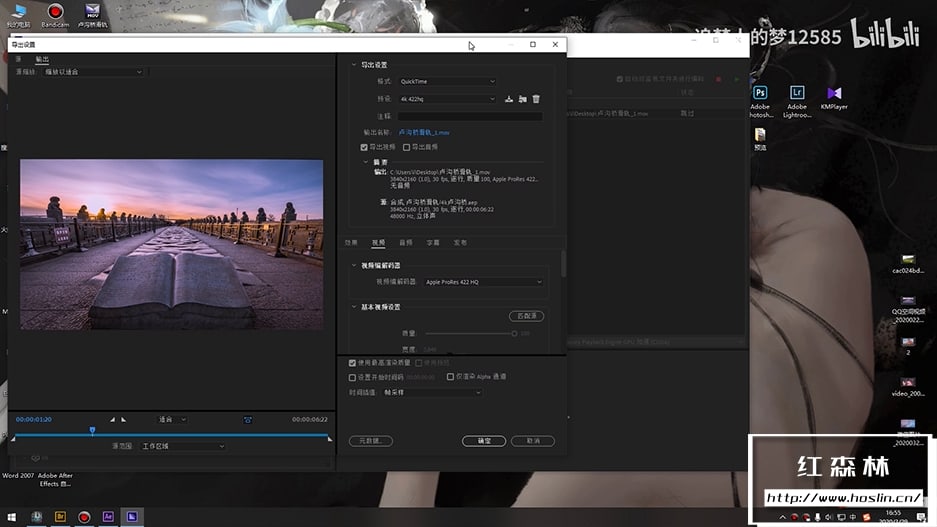Viewport: 937px width, 527px height.
Task: Open the 4k 422hq preset dropdown
Action: pyautogui.click(x=447, y=99)
